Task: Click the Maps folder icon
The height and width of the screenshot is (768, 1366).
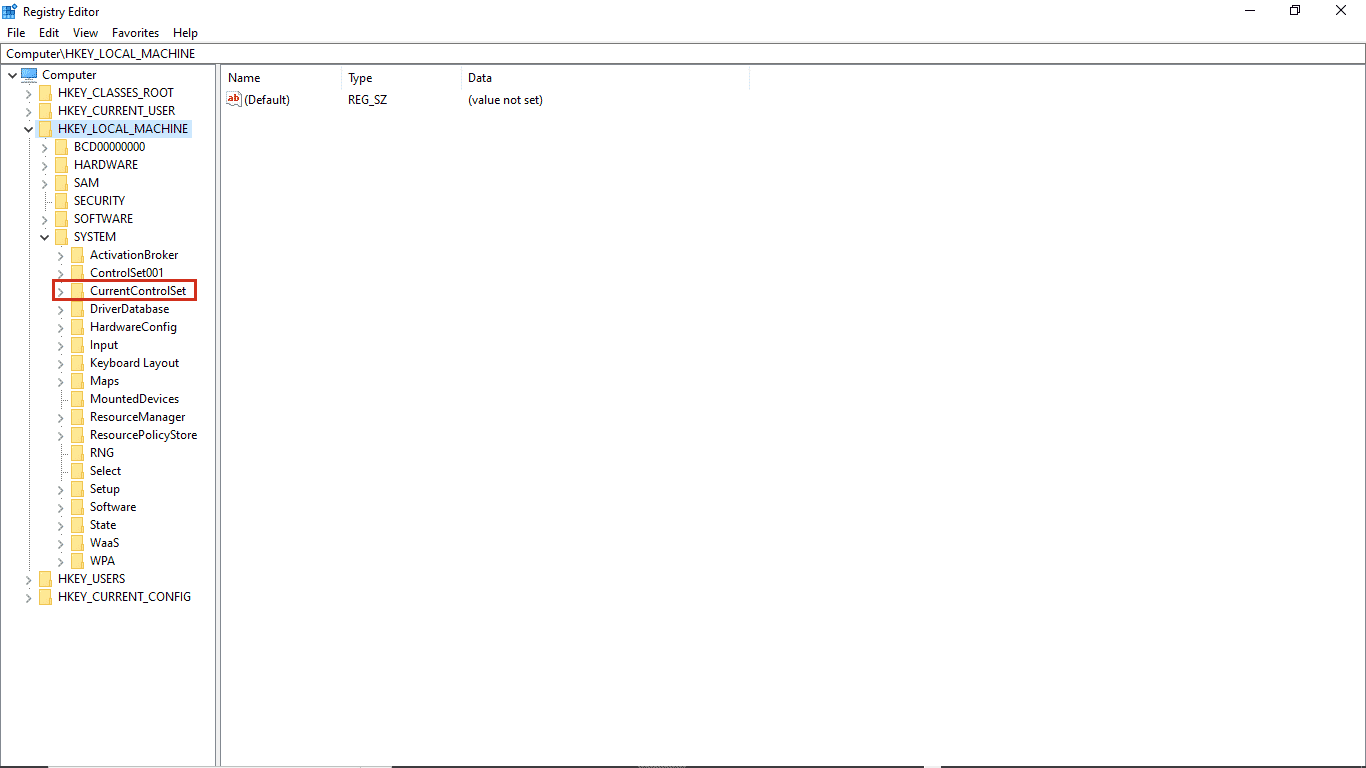Action: point(77,381)
